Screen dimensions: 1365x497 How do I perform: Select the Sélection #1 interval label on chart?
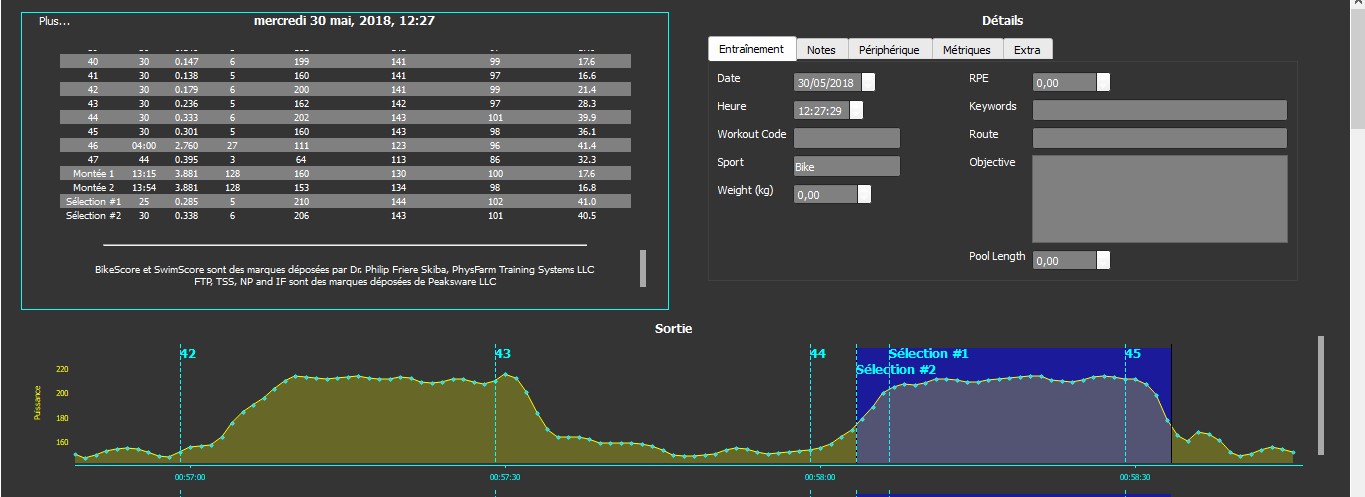click(928, 354)
